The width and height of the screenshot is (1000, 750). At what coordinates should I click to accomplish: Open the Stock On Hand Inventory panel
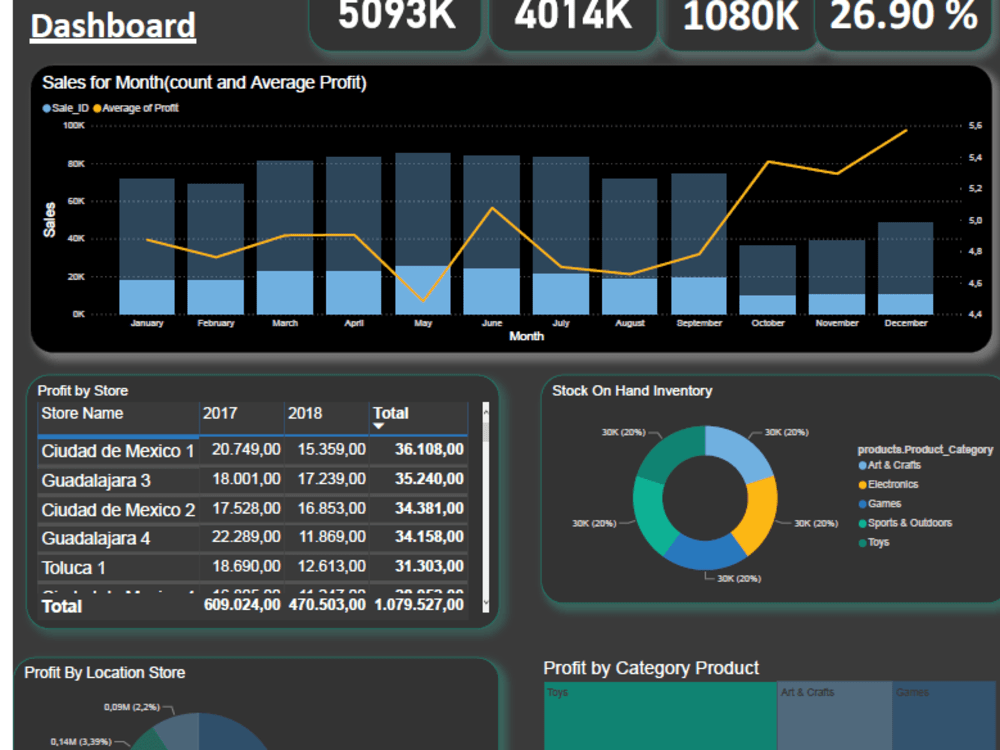click(630, 391)
